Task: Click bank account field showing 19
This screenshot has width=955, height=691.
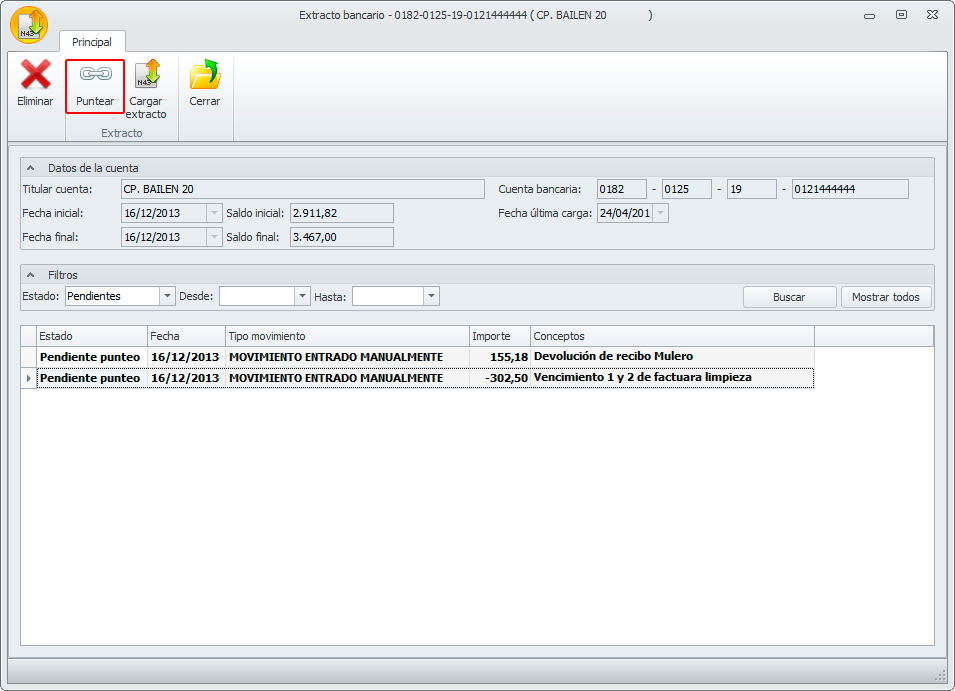Action: pos(752,189)
